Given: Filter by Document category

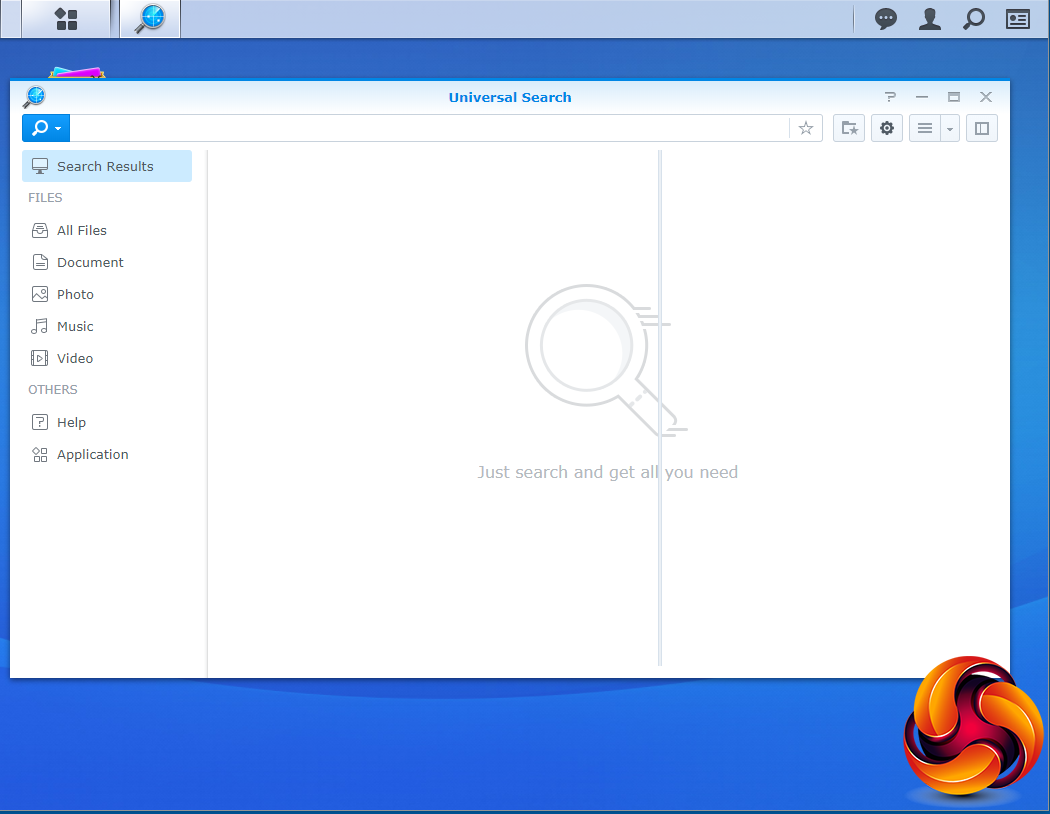Looking at the screenshot, I should [x=107, y=262].
